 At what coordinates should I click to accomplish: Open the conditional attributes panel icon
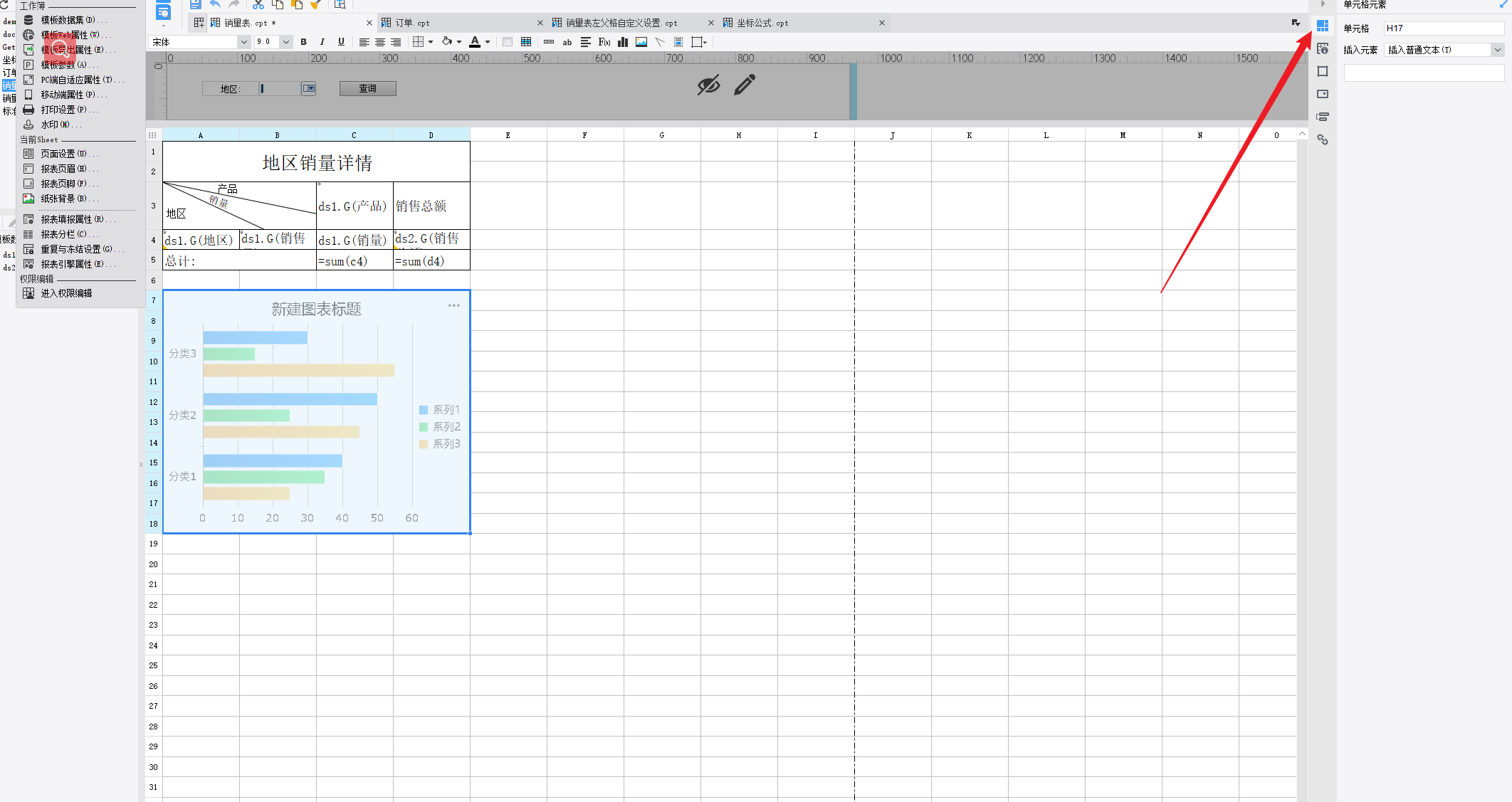(x=1323, y=117)
